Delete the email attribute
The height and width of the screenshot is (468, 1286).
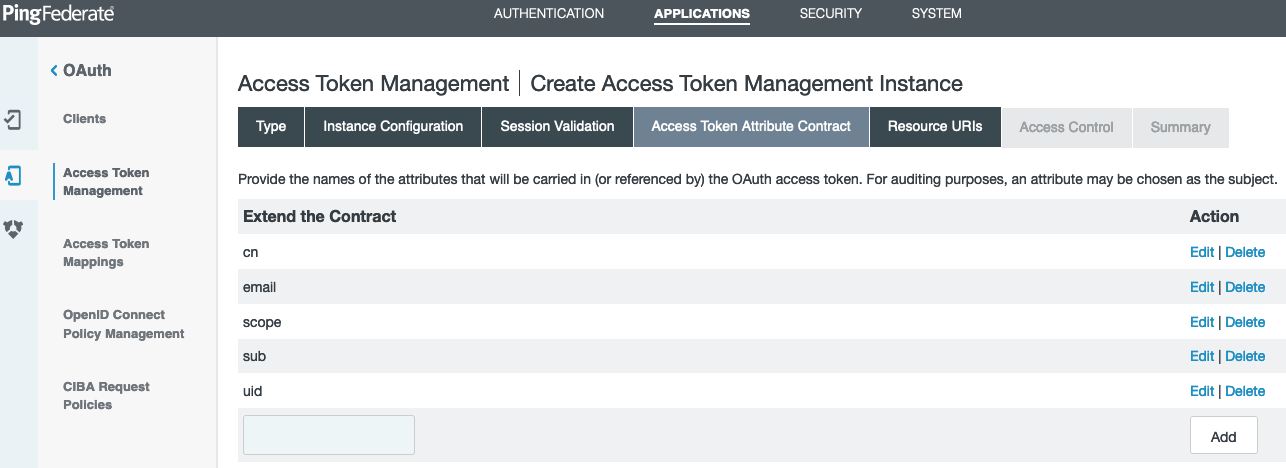1245,287
